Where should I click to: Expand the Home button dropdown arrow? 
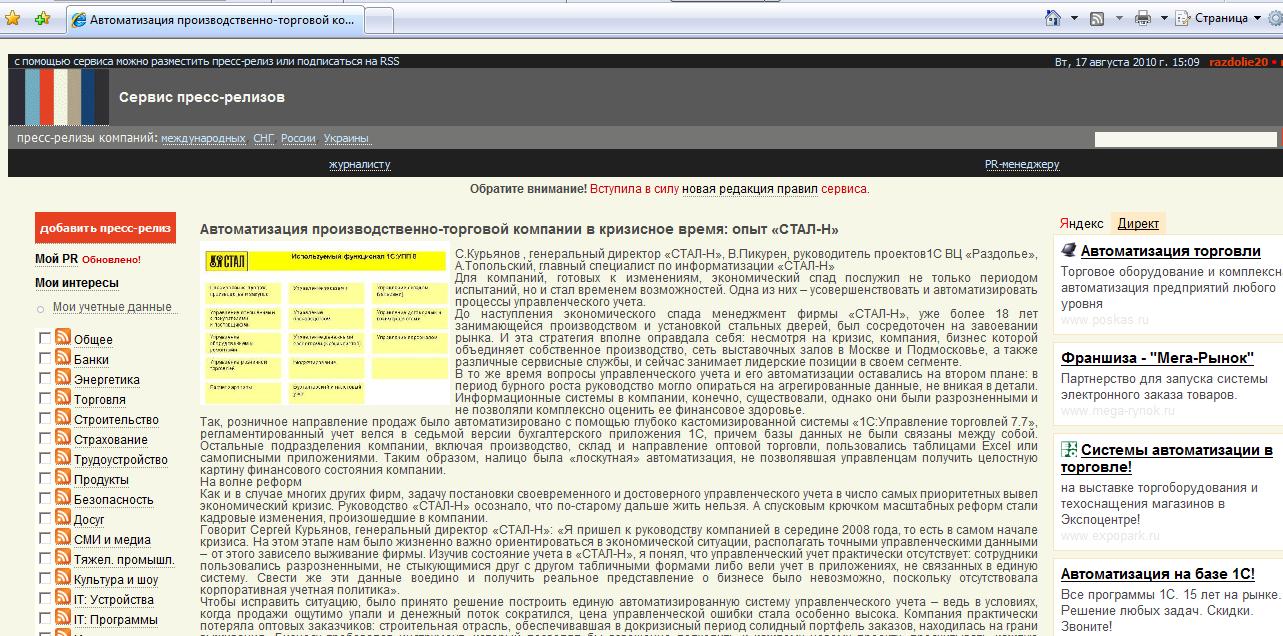click(x=1074, y=19)
